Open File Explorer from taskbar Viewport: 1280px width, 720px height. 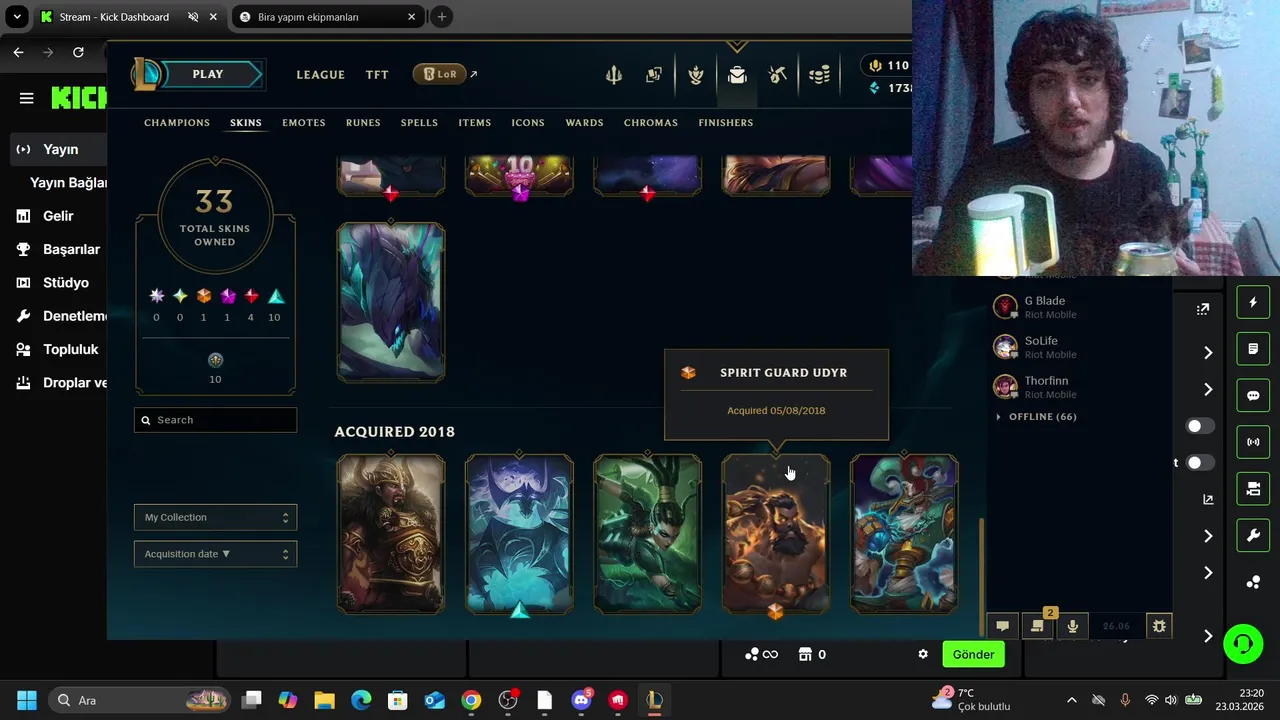click(324, 700)
